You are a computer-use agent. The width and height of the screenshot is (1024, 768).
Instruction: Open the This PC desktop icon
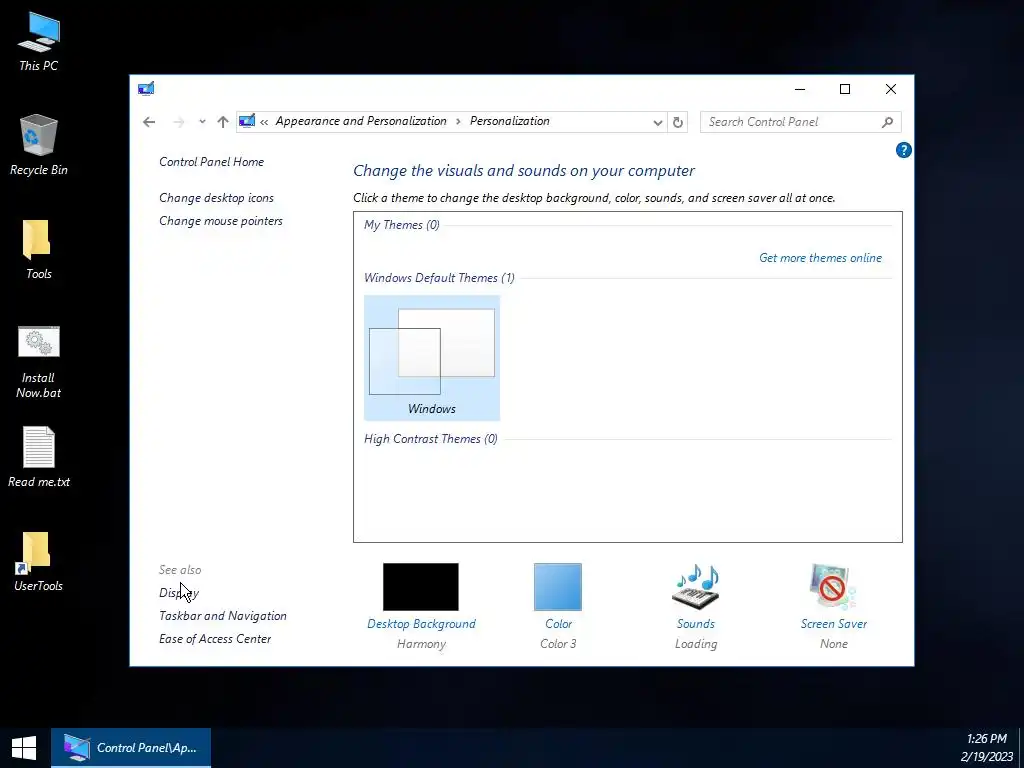pos(39,42)
